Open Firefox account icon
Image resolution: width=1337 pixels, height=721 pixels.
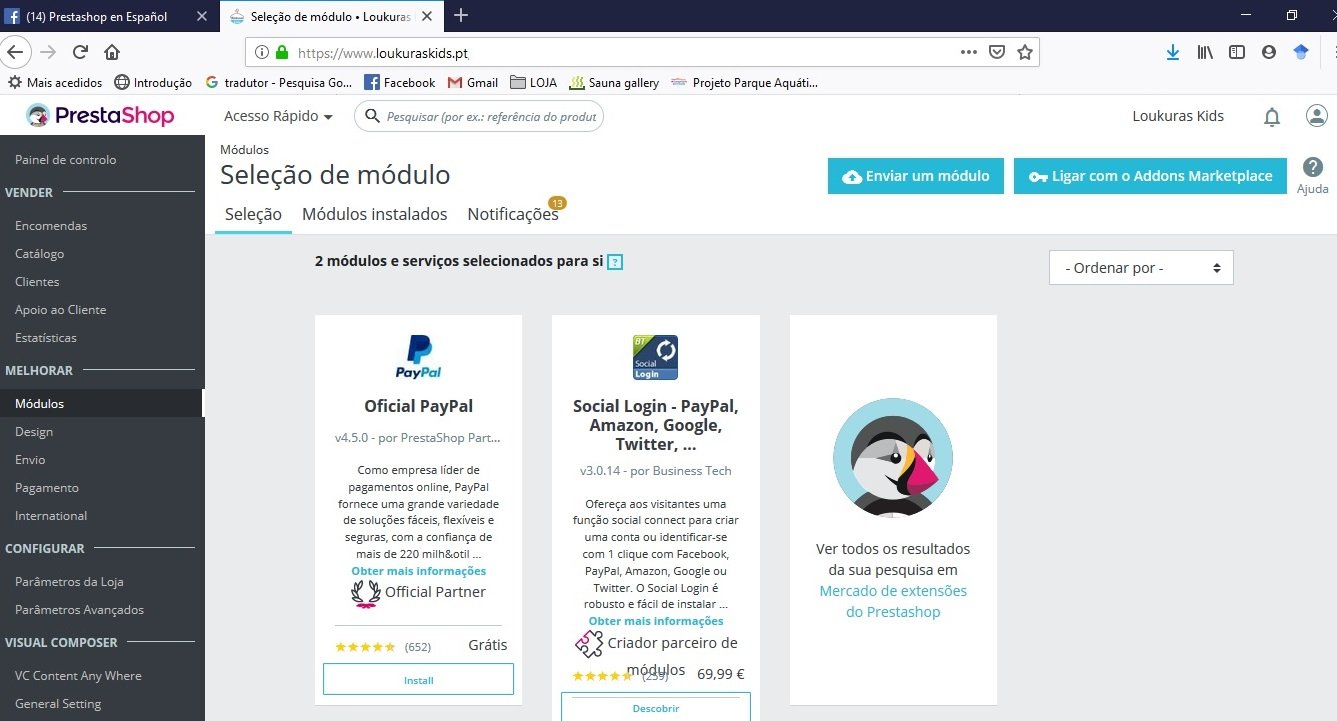coord(1269,52)
